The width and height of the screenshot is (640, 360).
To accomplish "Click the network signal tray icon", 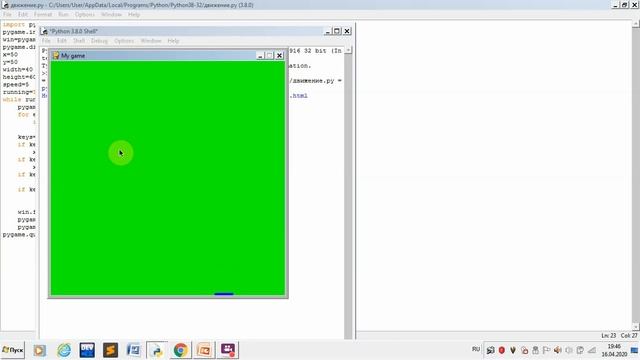I will [591, 350].
